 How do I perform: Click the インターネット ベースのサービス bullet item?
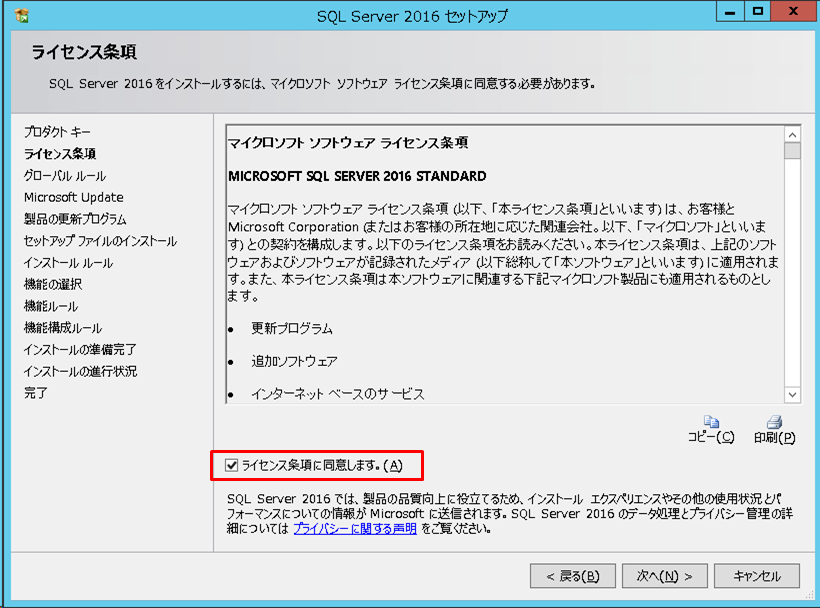338,394
